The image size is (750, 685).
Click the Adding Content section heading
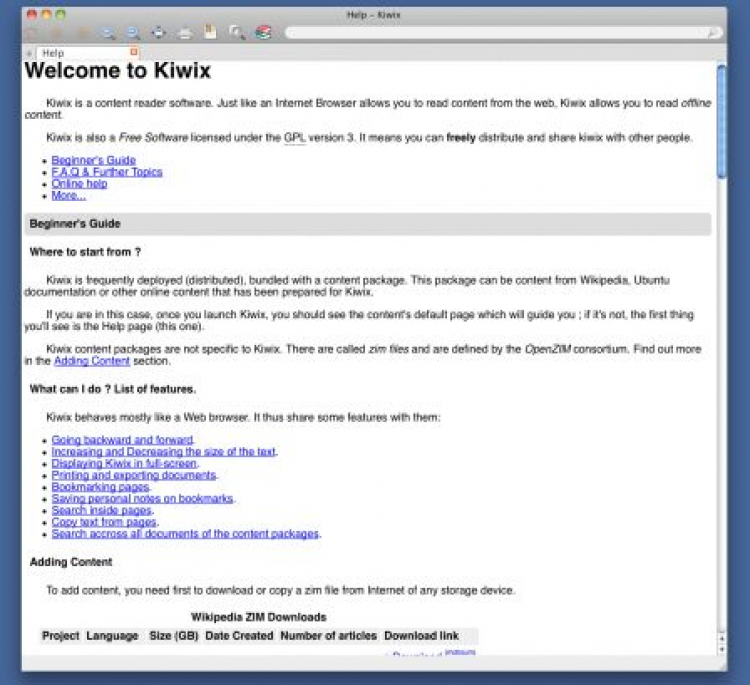click(x=71, y=562)
